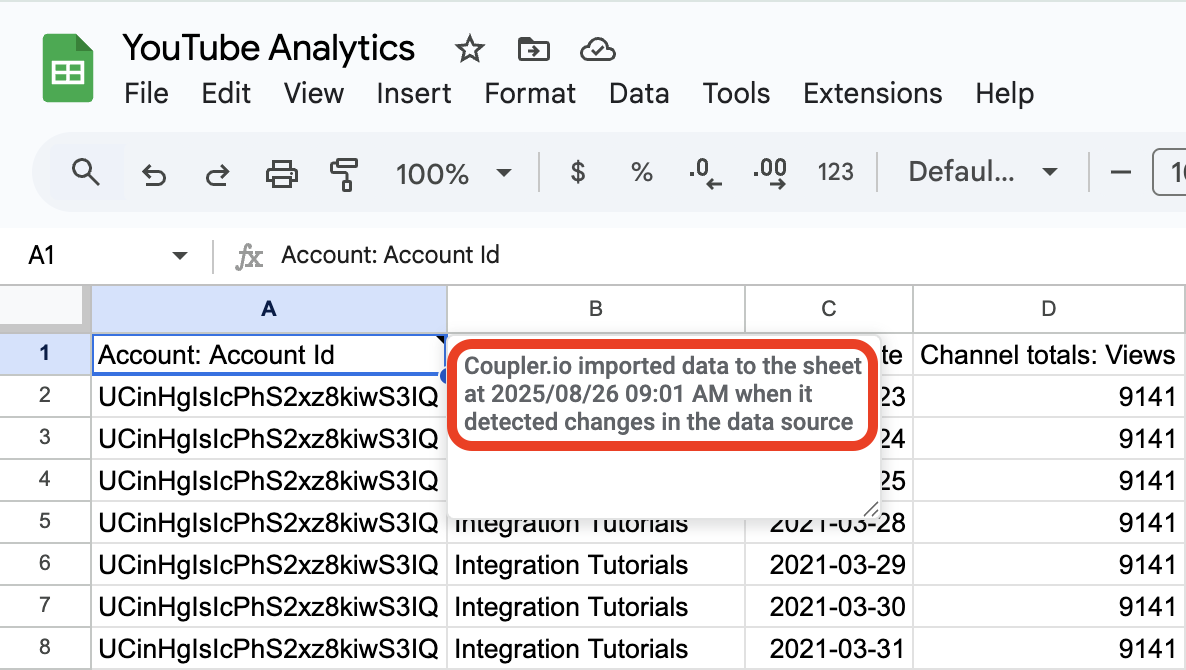The width and height of the screenshot is (1186, 670).
Task: Format as currency with dollar icon
Action: (578, 172)
